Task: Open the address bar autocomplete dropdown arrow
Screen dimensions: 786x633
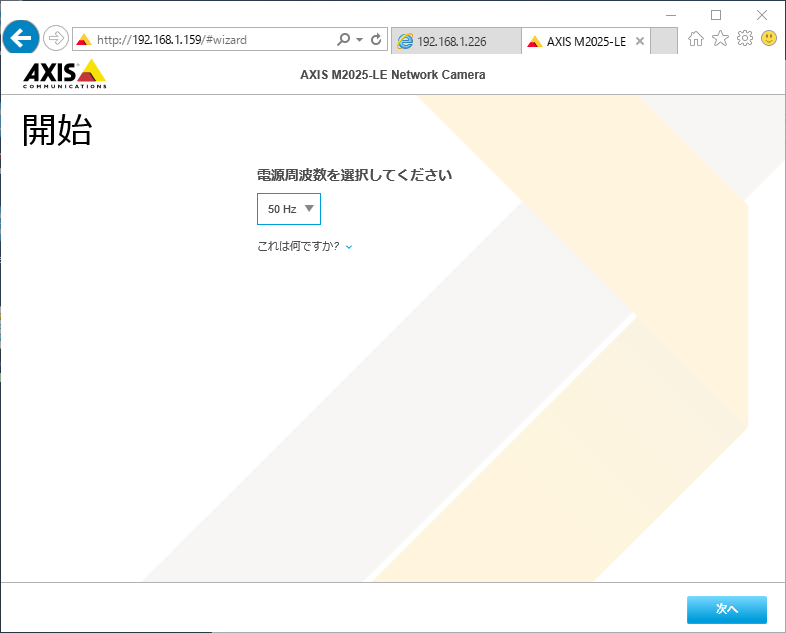Action: 359,39
